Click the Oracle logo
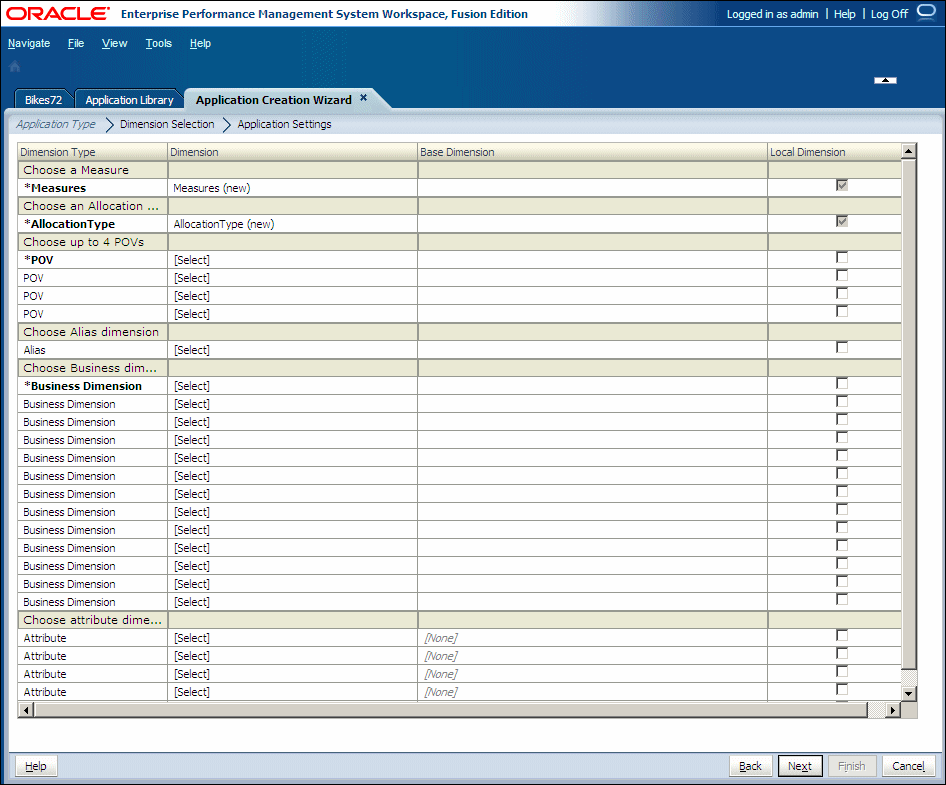Screen dimensions: 946x785 (x=55, y=14)
